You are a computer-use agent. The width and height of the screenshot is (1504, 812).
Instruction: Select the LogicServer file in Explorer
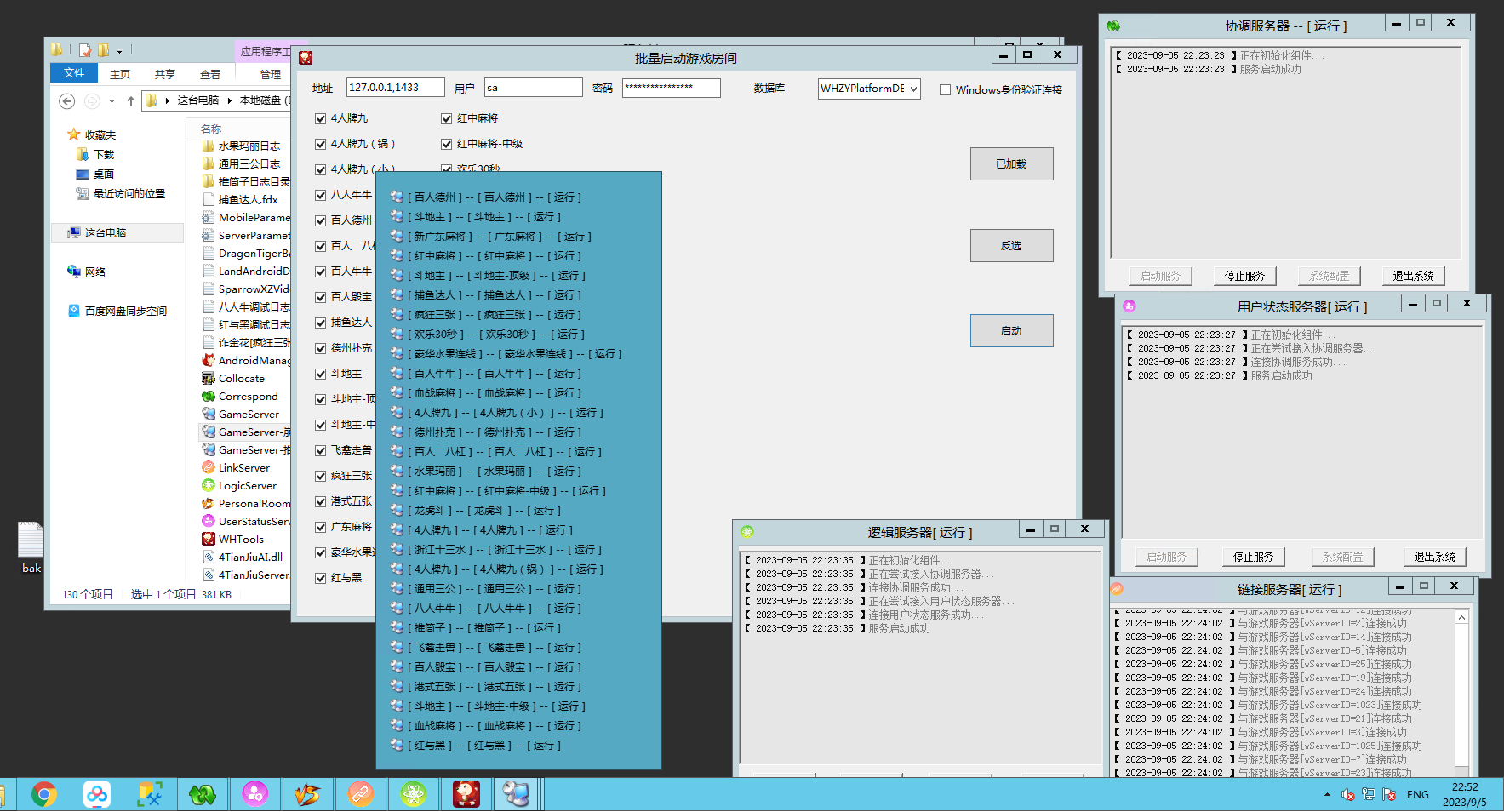pos(247,486)
